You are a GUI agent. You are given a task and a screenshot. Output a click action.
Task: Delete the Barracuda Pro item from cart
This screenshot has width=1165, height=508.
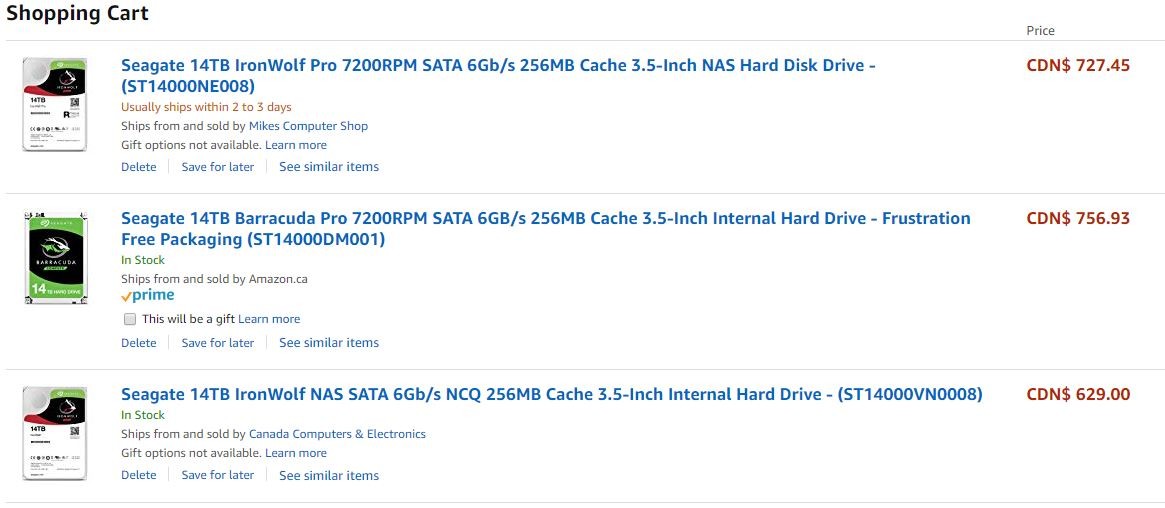[139, 343]
